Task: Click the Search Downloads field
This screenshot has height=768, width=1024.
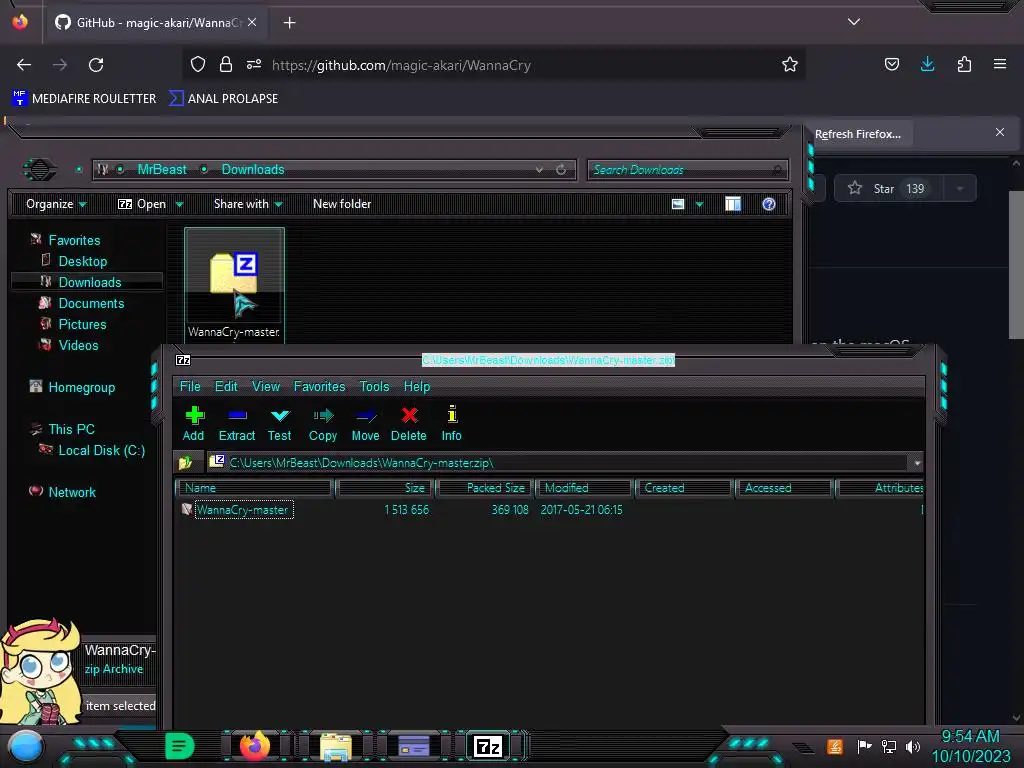Action: [x=688, y=170]
